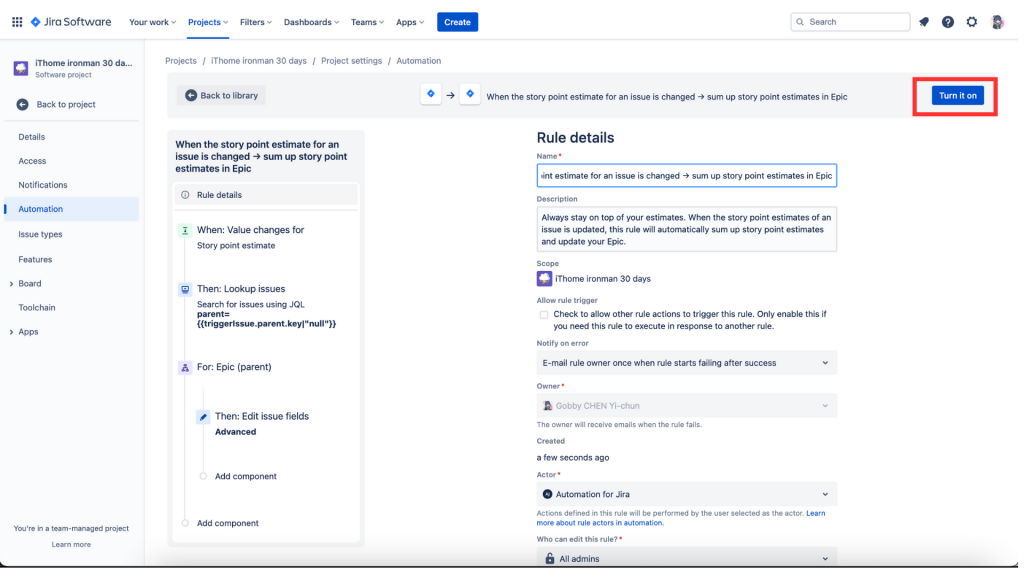Click the Value changes trigger icon

(185, 231)
